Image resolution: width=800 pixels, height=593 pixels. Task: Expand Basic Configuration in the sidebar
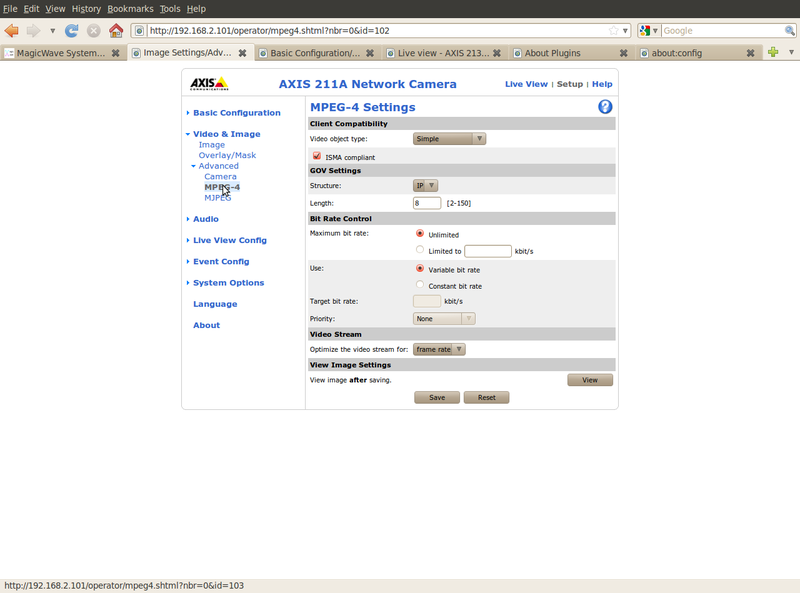pos(236,113)
